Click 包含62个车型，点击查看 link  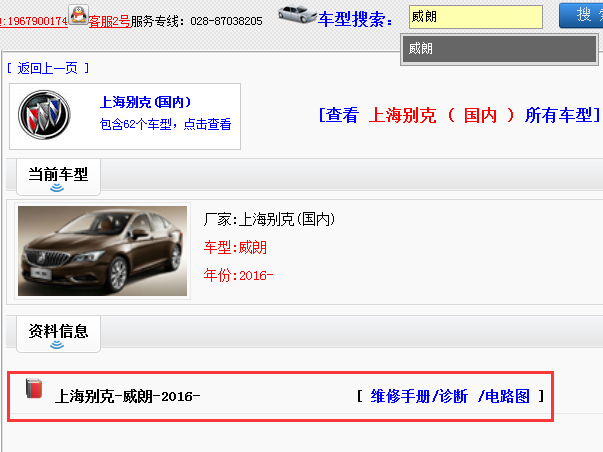[165, 124]
